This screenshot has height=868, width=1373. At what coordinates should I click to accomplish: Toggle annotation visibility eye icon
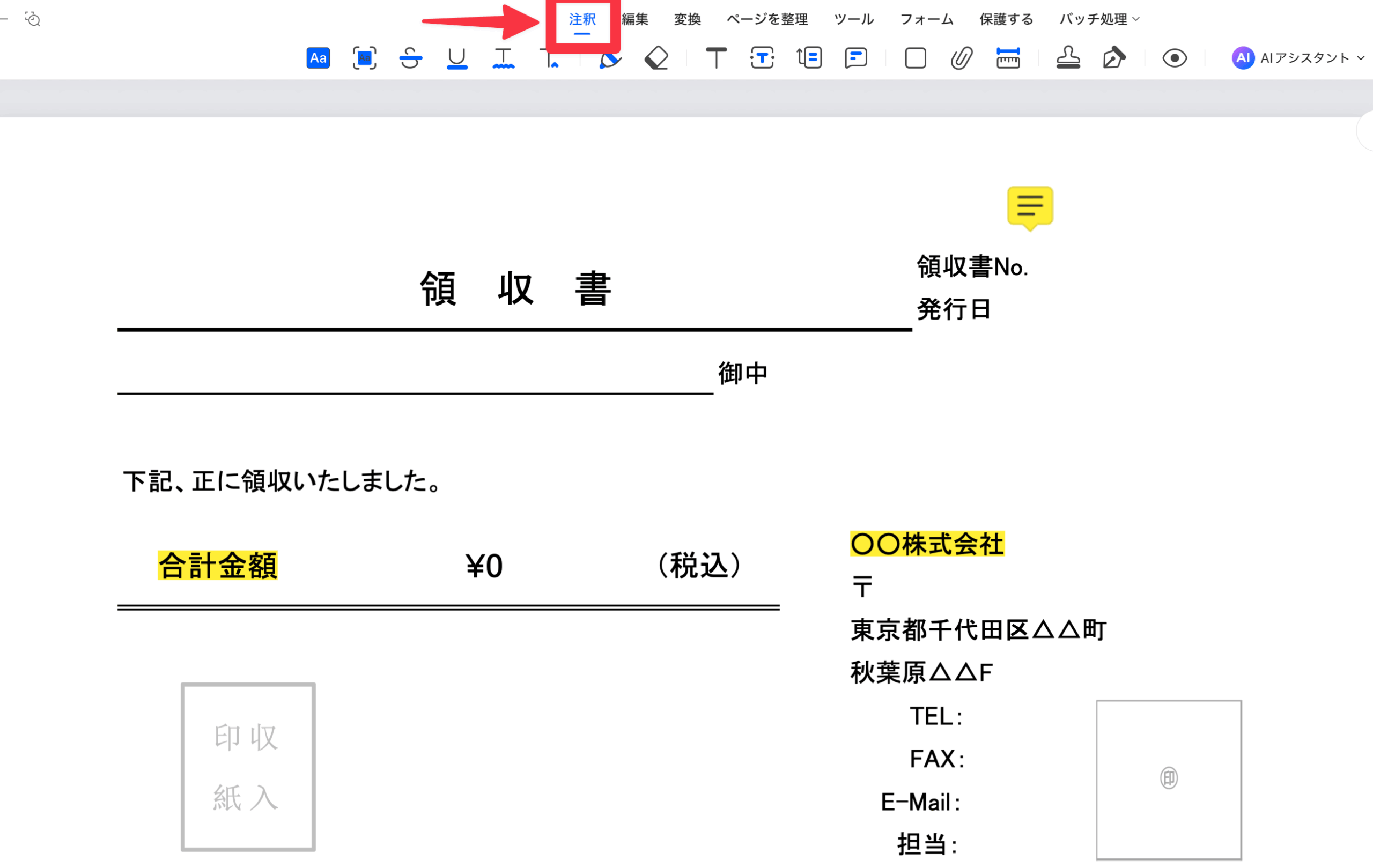coord(1175,58)
